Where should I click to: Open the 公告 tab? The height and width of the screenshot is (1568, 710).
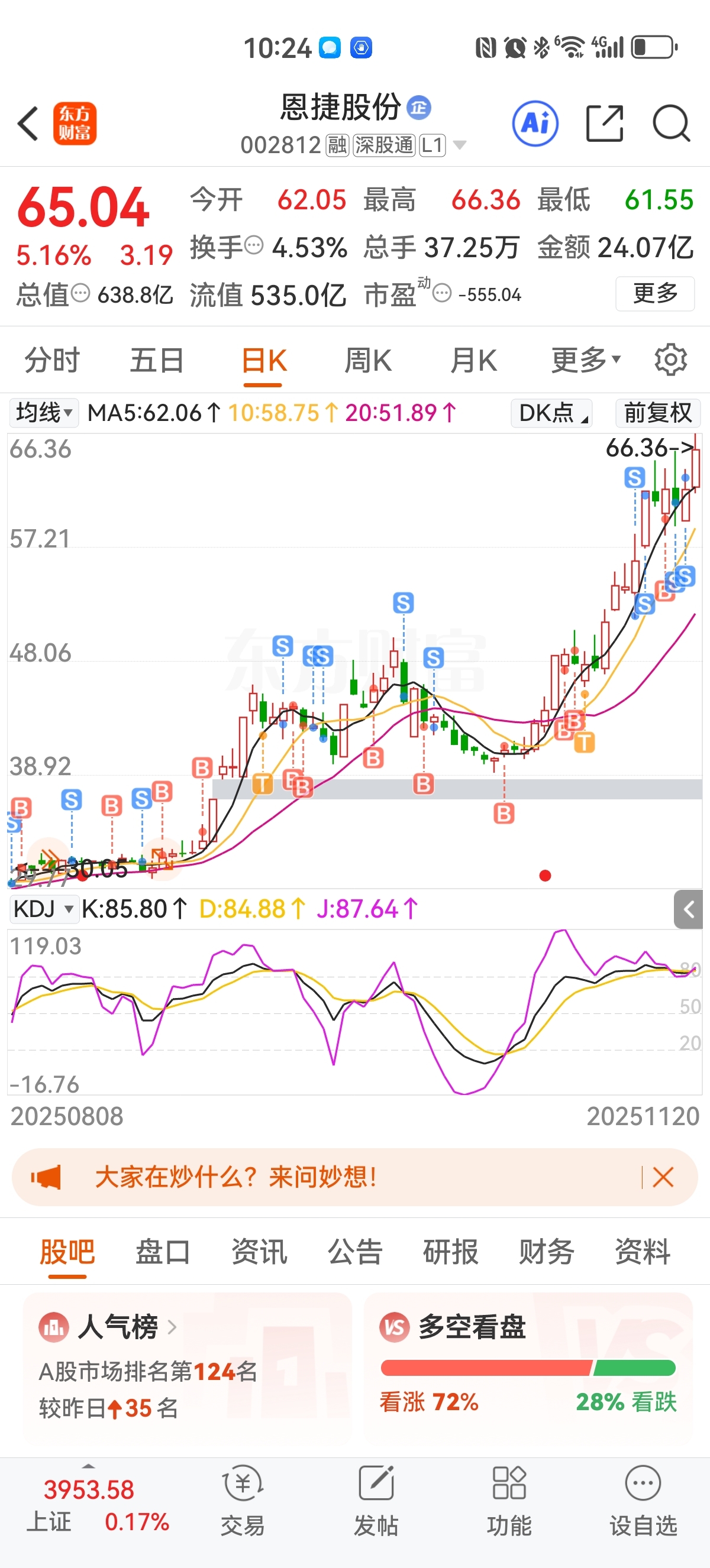coord(355,1252)
